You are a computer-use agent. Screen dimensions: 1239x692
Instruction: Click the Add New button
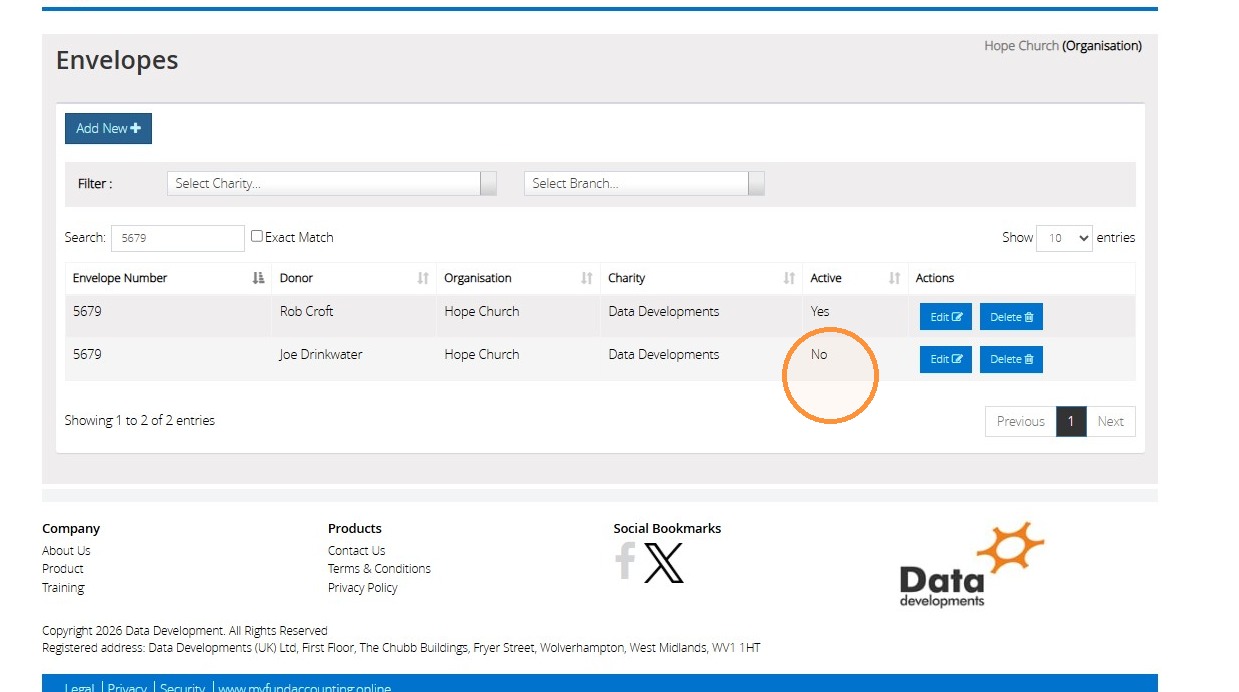108,128
